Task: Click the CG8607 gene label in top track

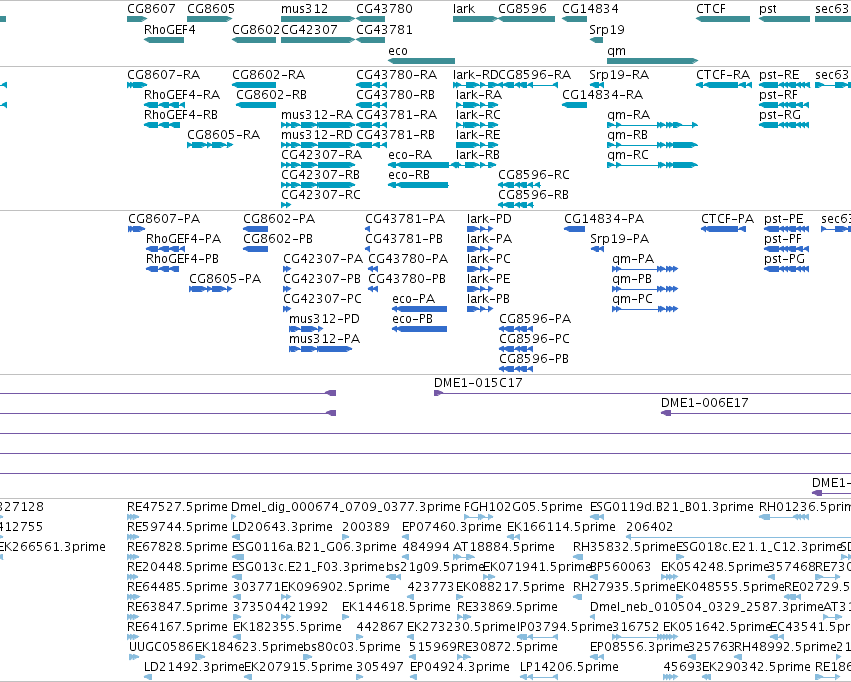Action: [151, 9]
